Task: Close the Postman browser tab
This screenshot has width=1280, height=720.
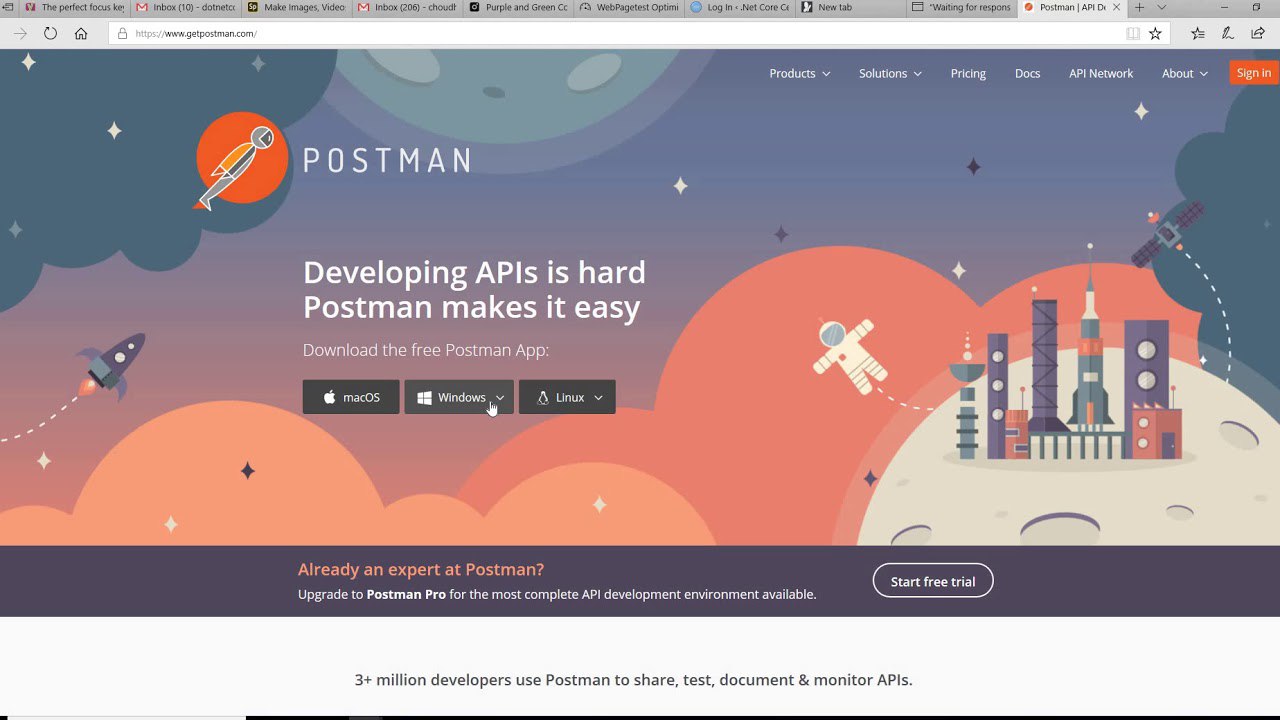Action: [1117, 7]
